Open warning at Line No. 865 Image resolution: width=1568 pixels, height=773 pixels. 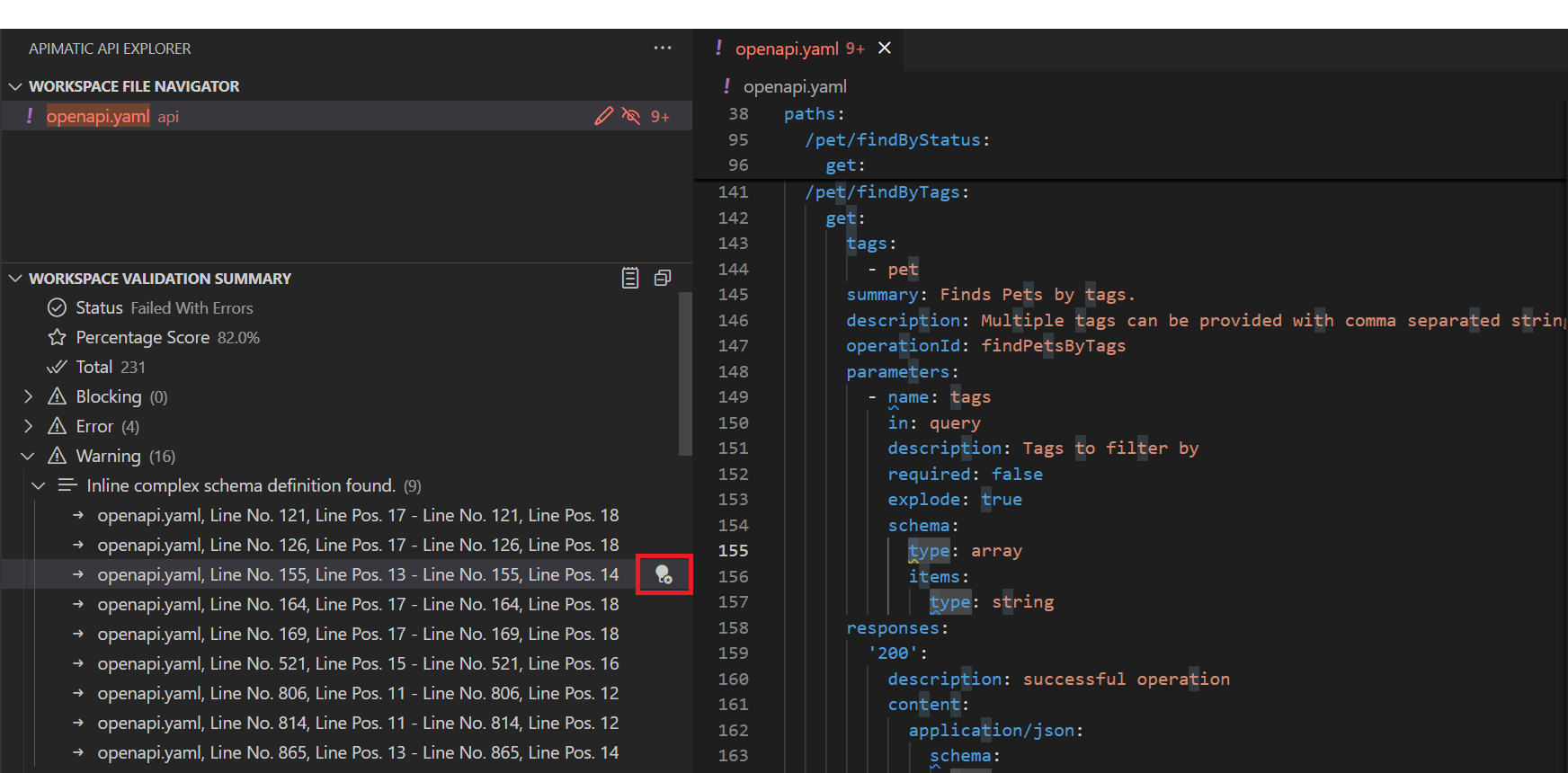[x=358, y=752]
